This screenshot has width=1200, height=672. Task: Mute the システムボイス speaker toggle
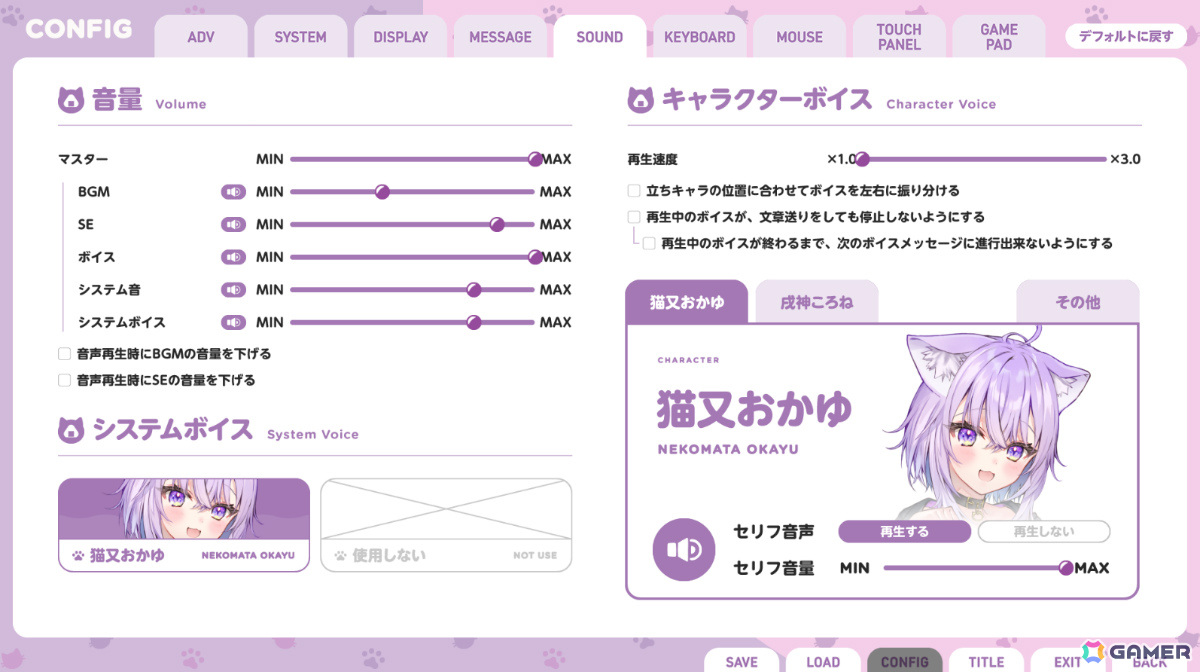click(233, 322)
